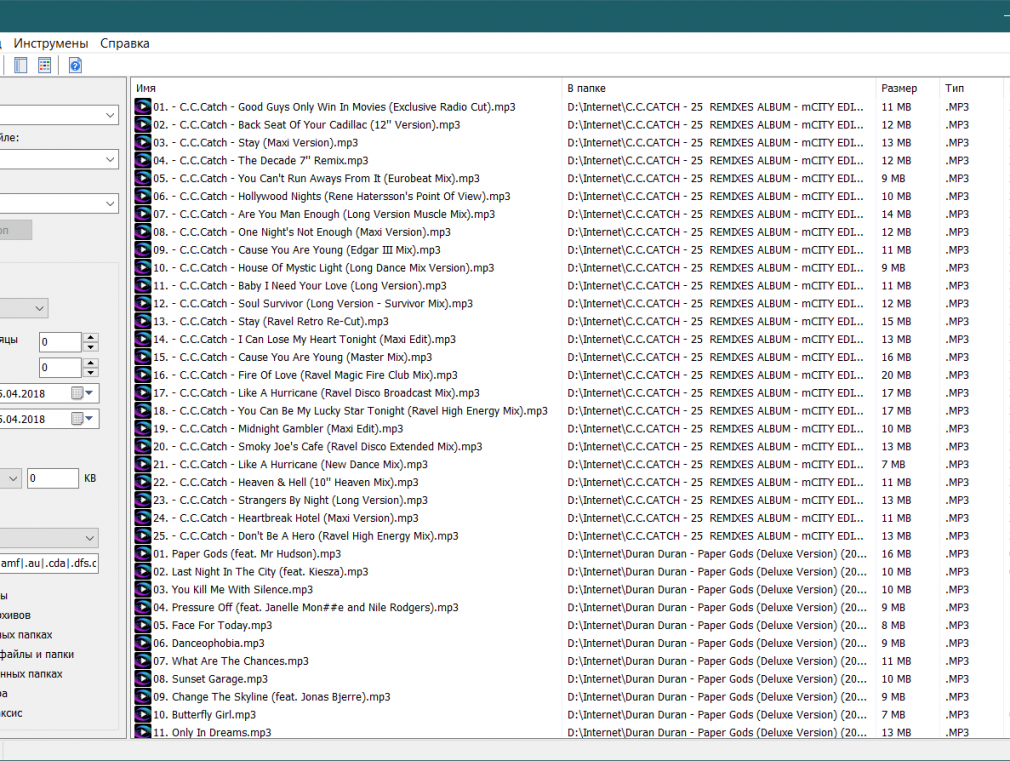Expand the combo box under the 'йле:' label
This screenshot has height=761, width=1010.
point(110,159)
